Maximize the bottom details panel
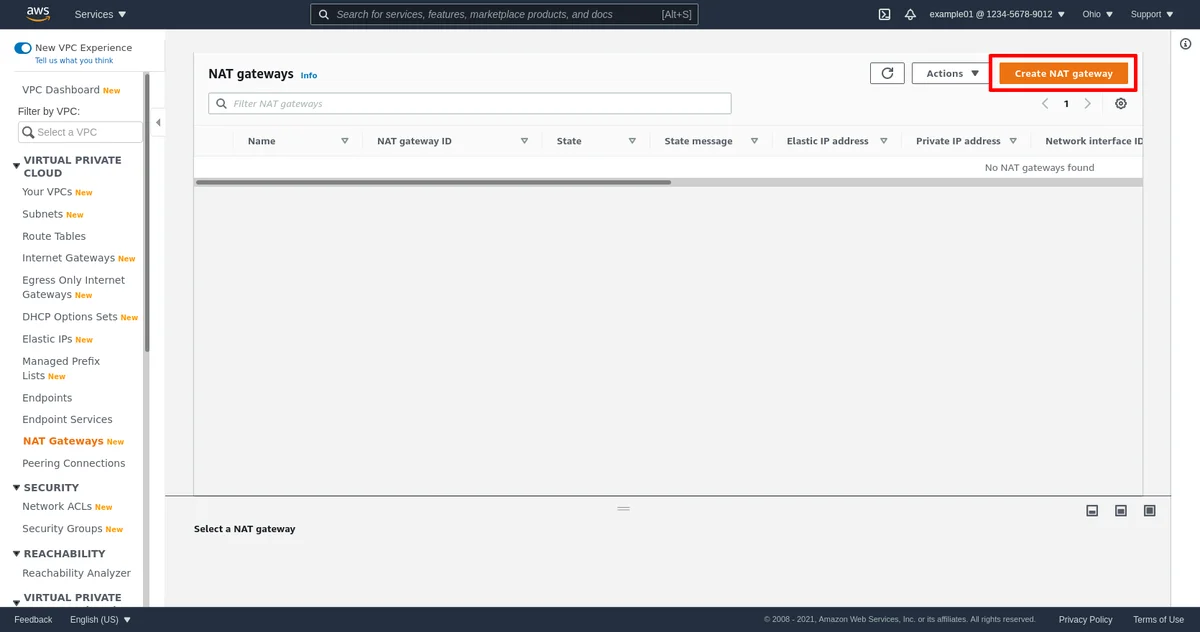1200x632 pixels. 1150,511
